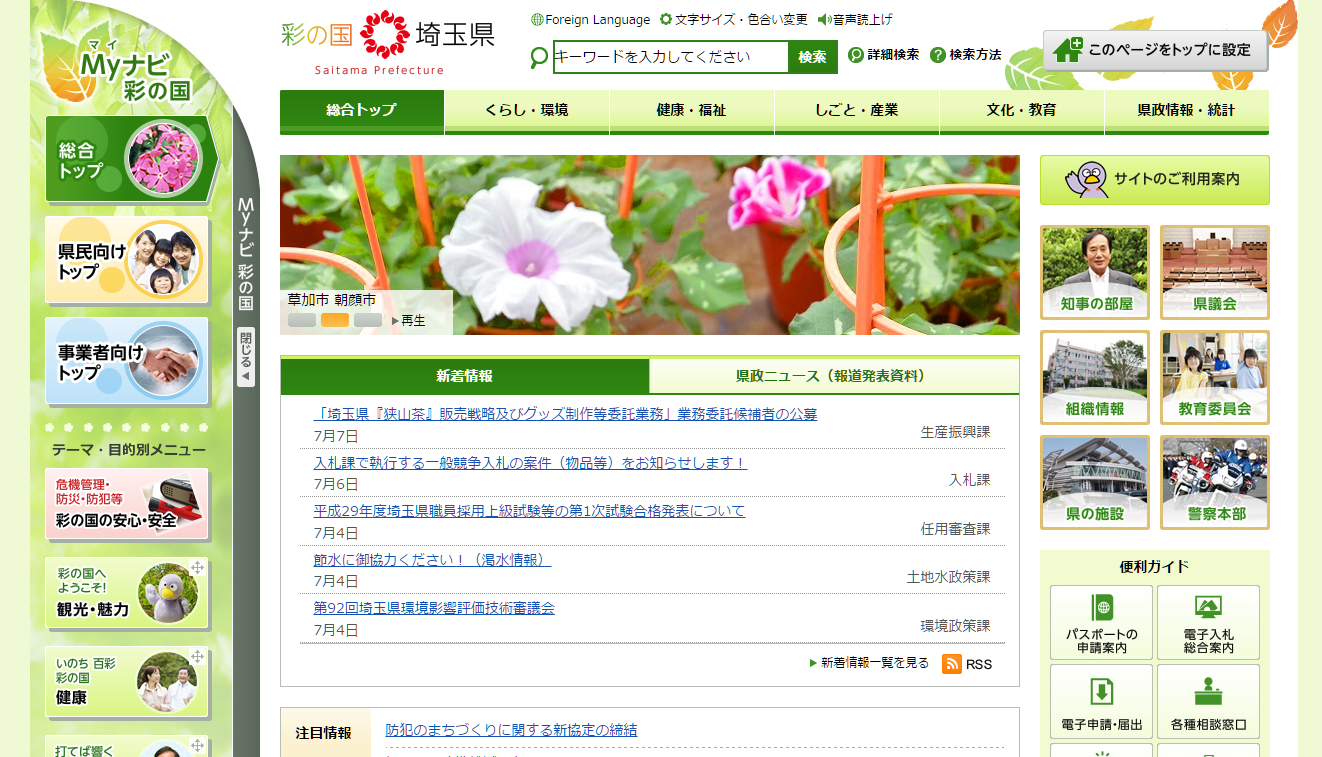Click 新着情報一覧を見る link
Viewport: 1322px width, 757px height.
tap(869, 663)
